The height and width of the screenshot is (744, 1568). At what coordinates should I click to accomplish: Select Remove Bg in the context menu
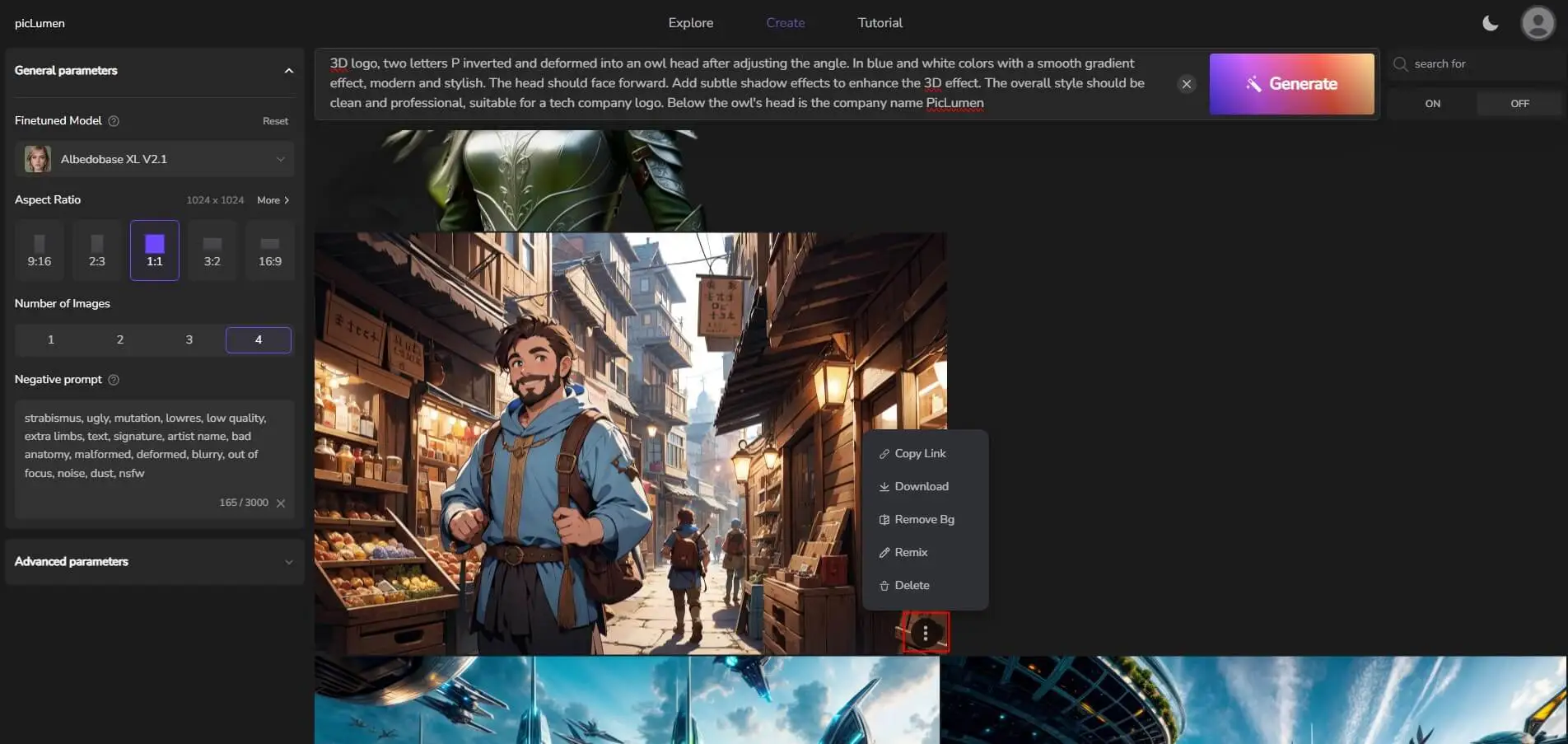tap(923, 520)
